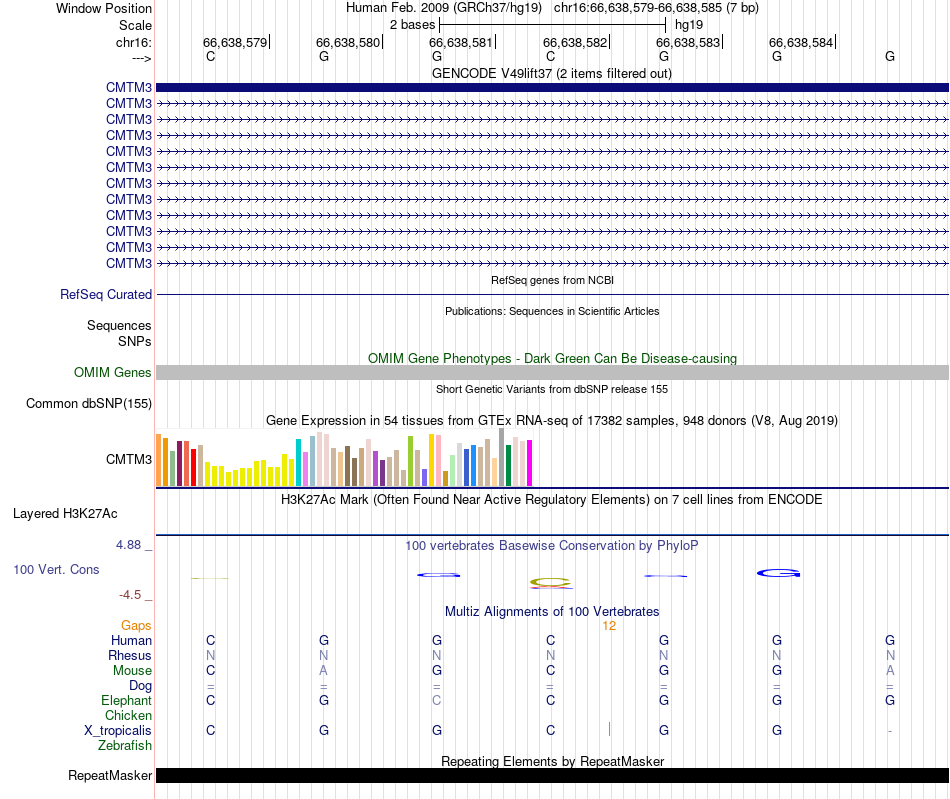Click the RepeatMasker track label
950x799 pixels.
(110, 775)
